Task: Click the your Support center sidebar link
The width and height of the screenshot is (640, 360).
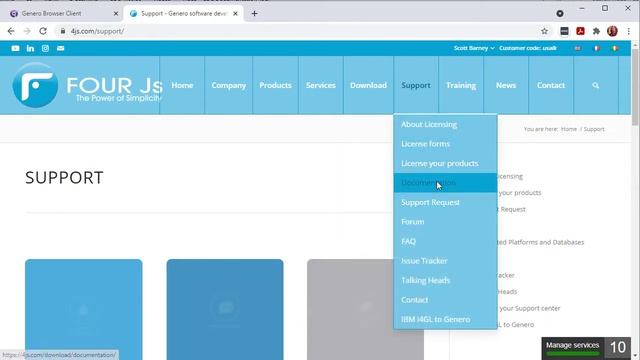Action: (x=529, y=308)
